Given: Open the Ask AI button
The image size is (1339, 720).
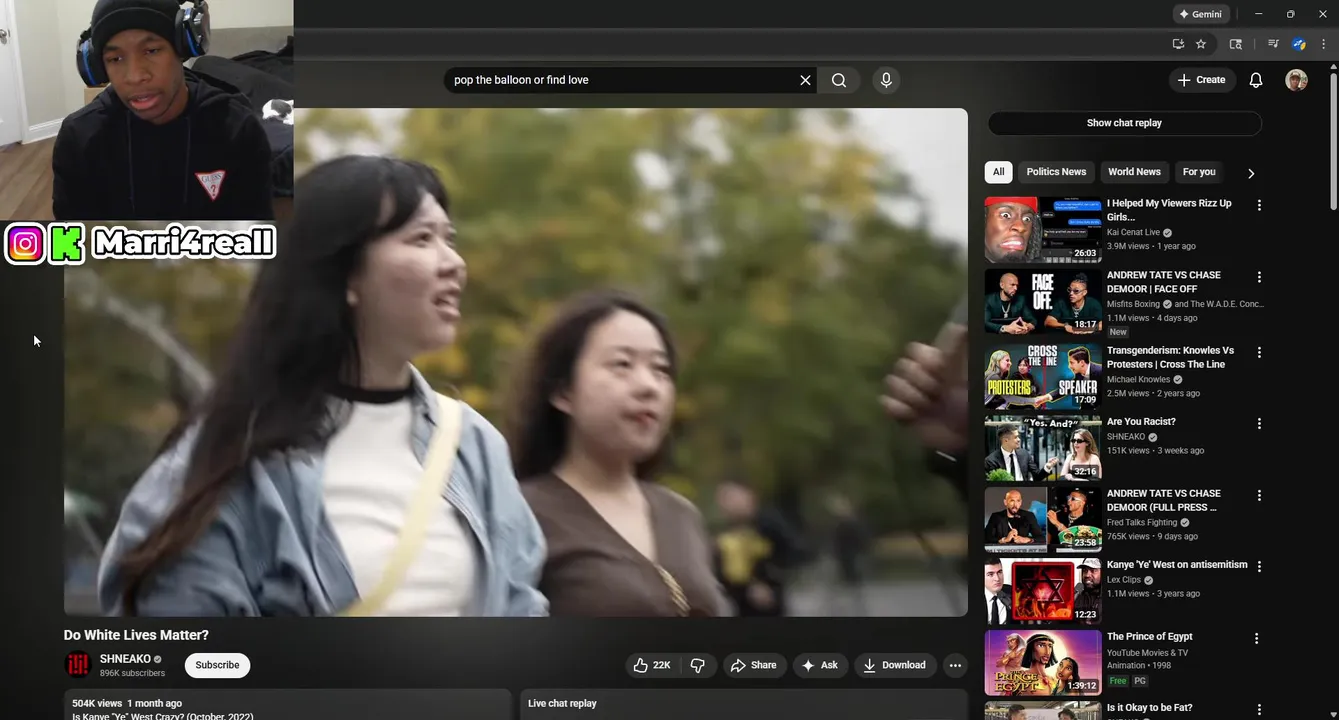Looking at the screenshot, I should coord(820,665).
